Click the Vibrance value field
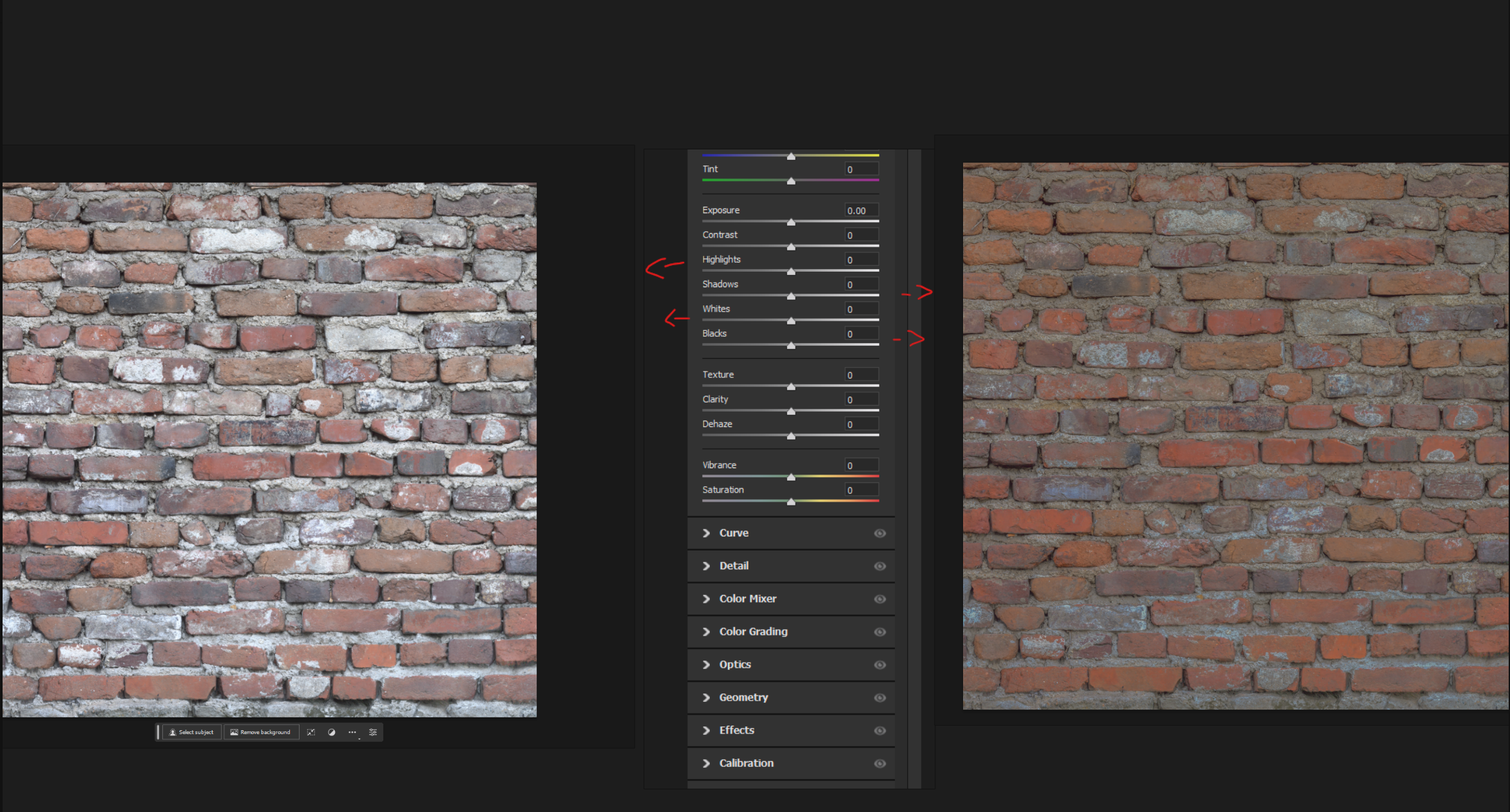 click(x=861, y=466)
